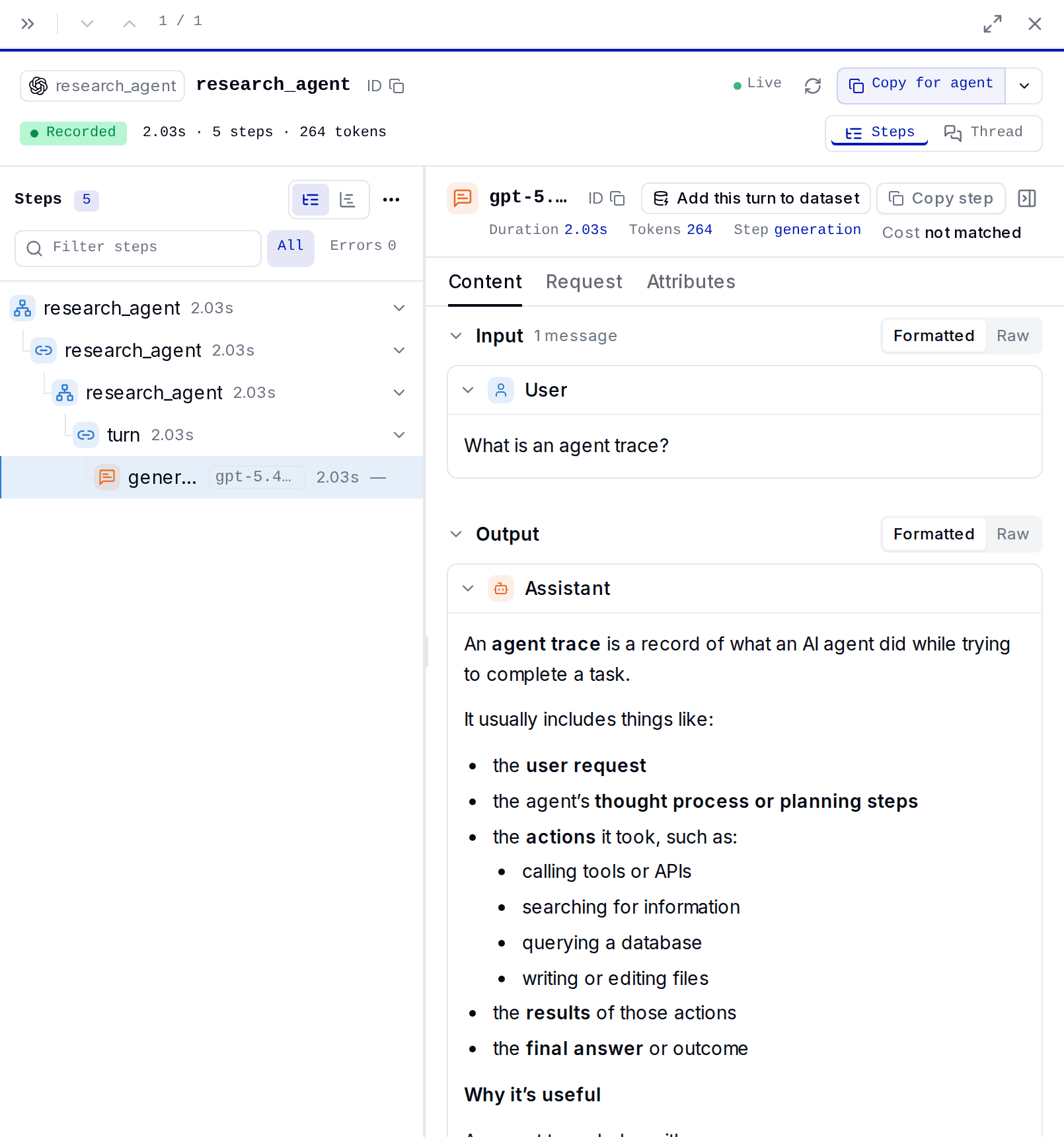Switch to Thread view

pyautogui.click(x=983, y=133)
